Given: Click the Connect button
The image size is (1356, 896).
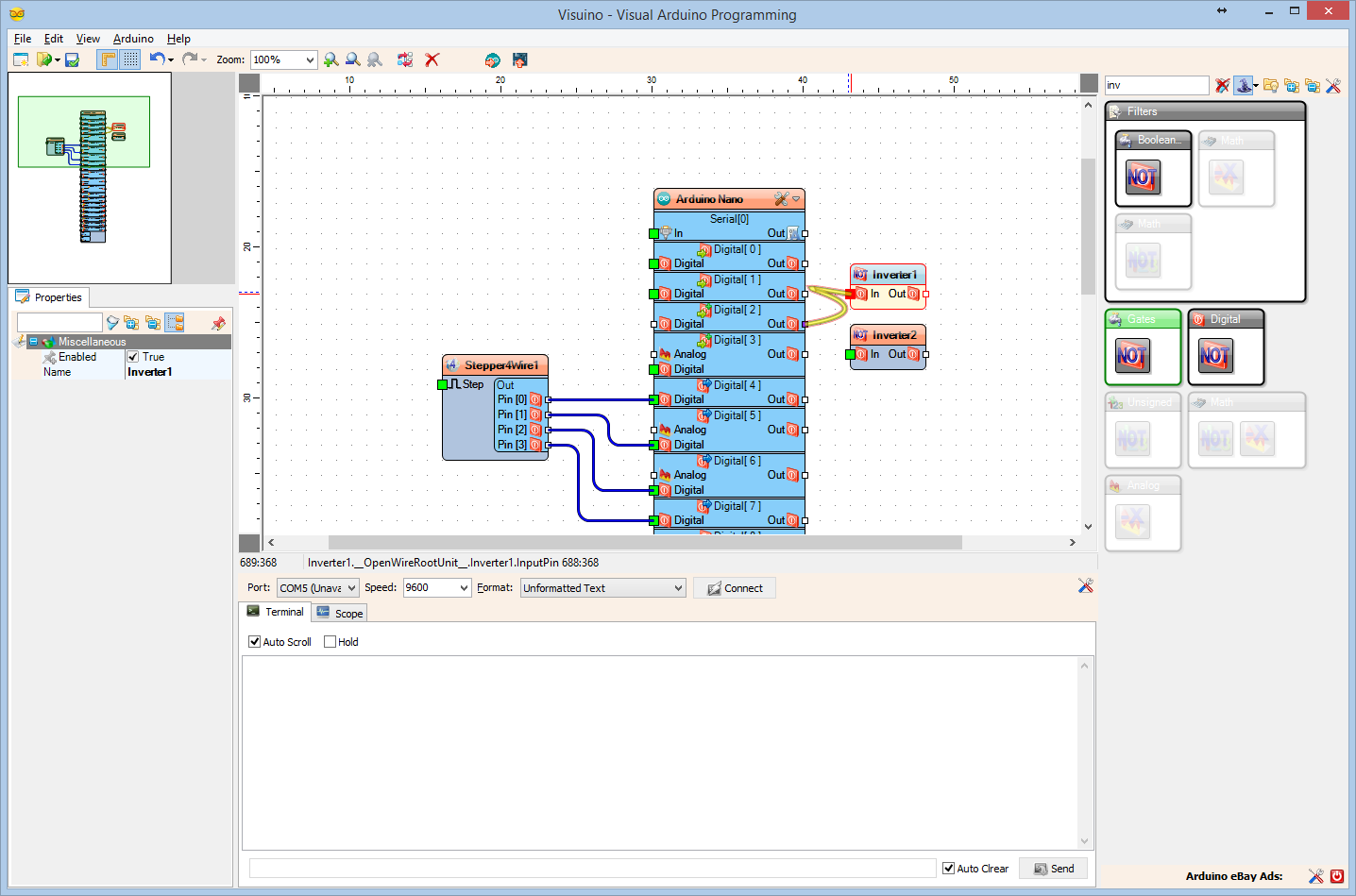Looking at the screenshot, I should pyautogui.click(x=735, y=588).
